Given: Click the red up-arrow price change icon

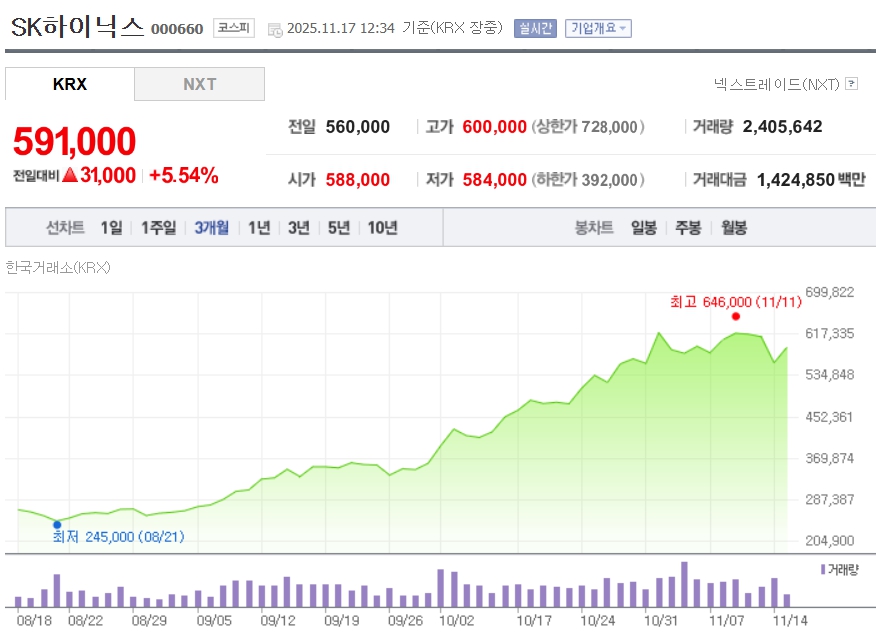Looking at the screenshot, I should (70, 176).
